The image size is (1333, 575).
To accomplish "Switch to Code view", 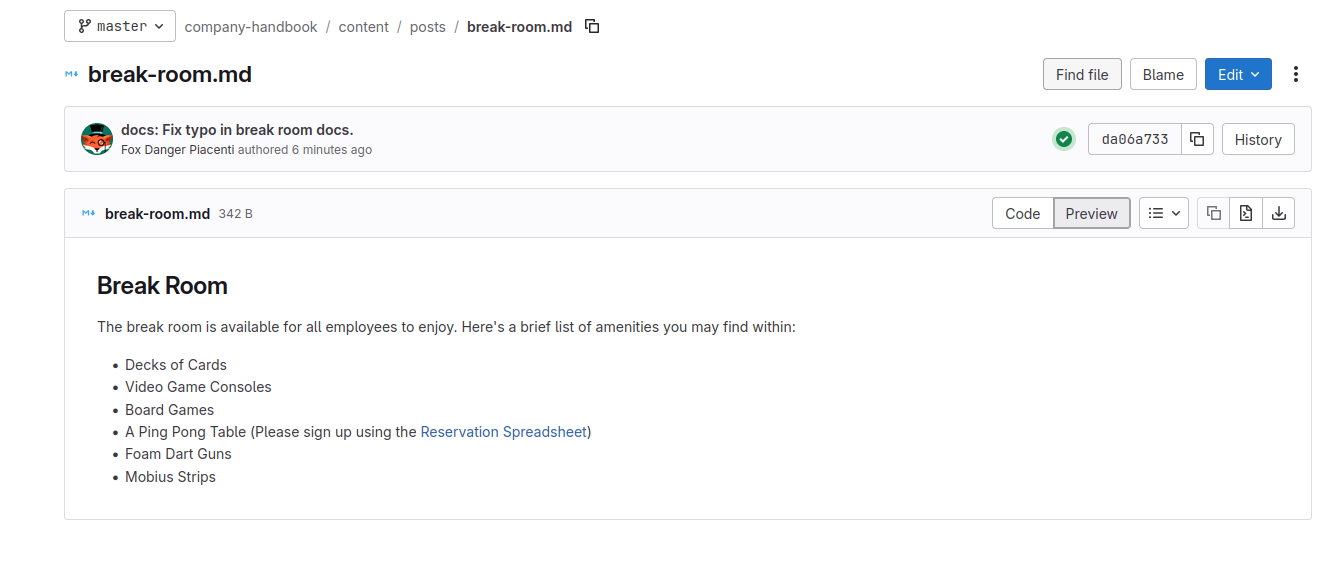I will (x=1022, y=213).
